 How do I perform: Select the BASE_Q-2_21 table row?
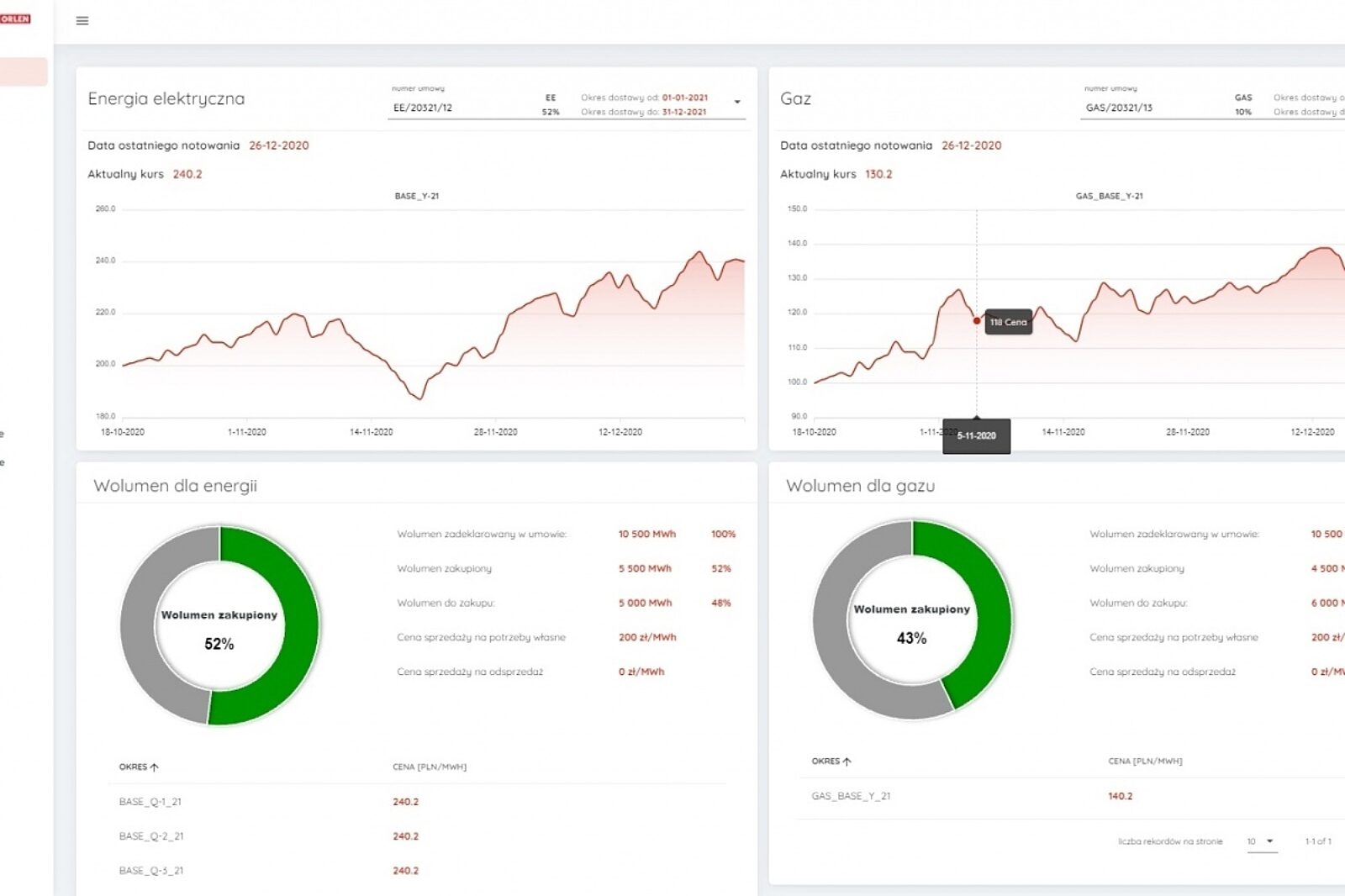point(151,836)
